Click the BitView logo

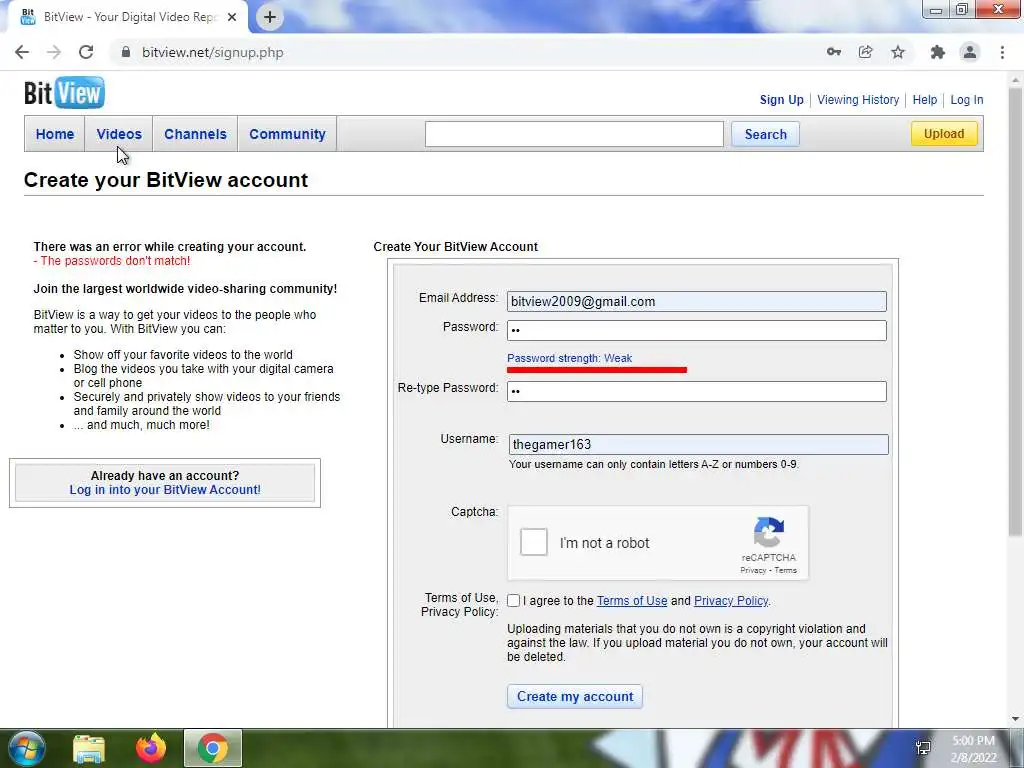64,93
